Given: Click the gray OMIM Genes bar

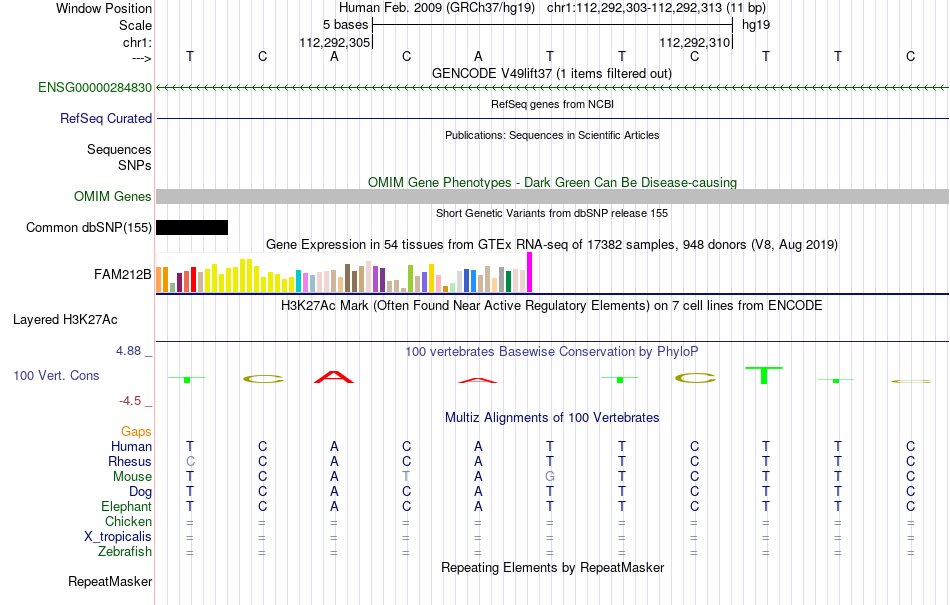Looking at the screenshot, I should coord(553,196).
